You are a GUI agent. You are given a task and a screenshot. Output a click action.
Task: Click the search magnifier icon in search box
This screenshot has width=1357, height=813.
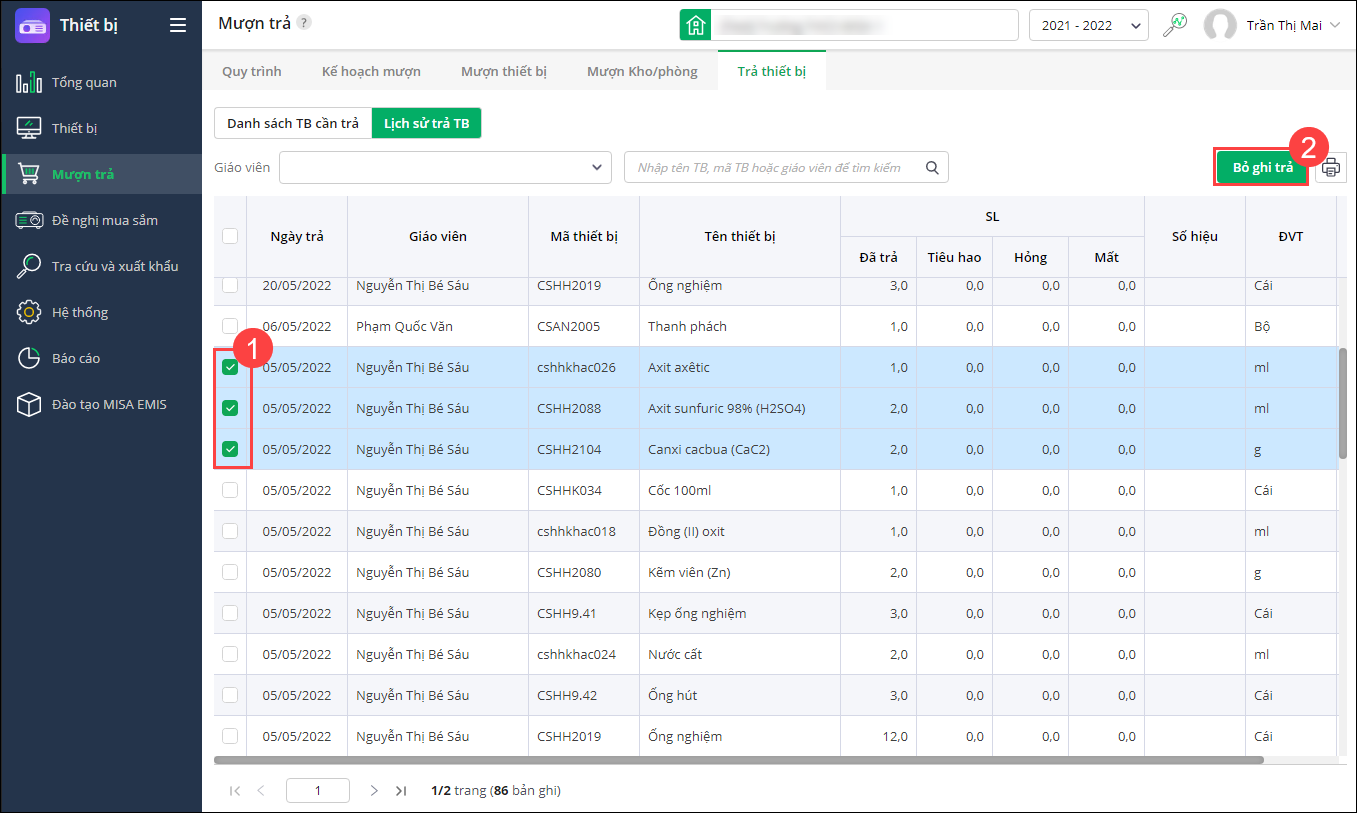(932, 168)
